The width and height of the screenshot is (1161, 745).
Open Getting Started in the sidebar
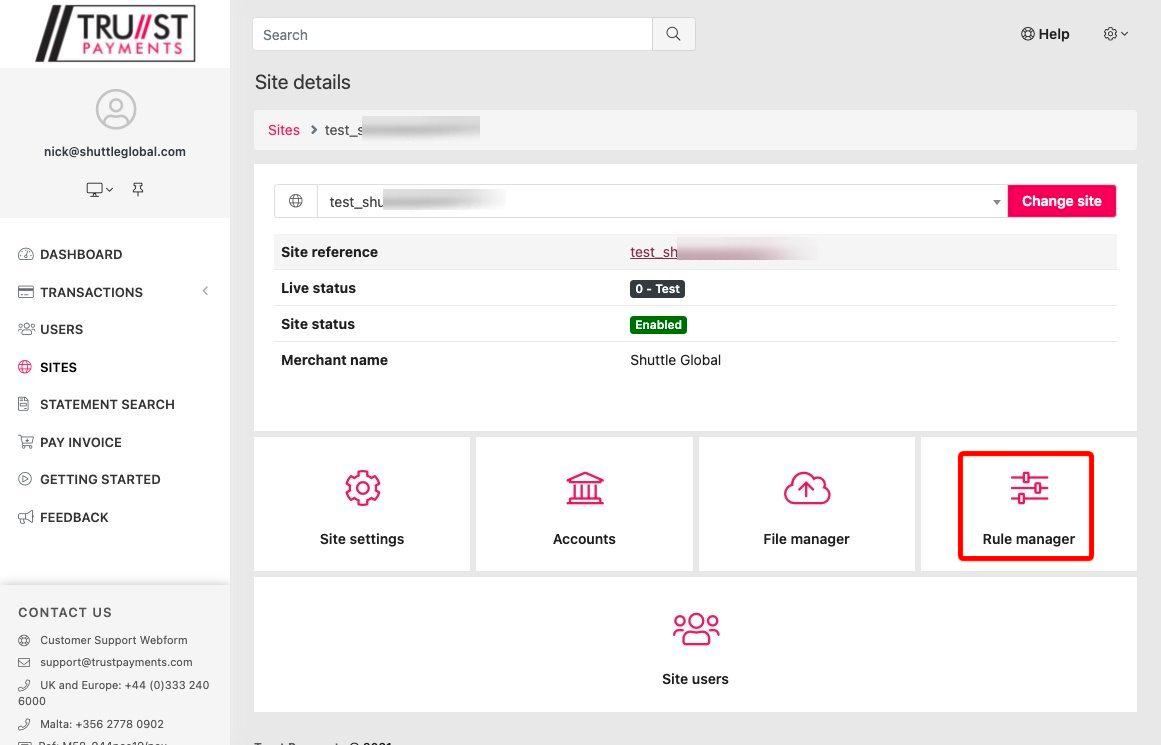tap(100, 479)
